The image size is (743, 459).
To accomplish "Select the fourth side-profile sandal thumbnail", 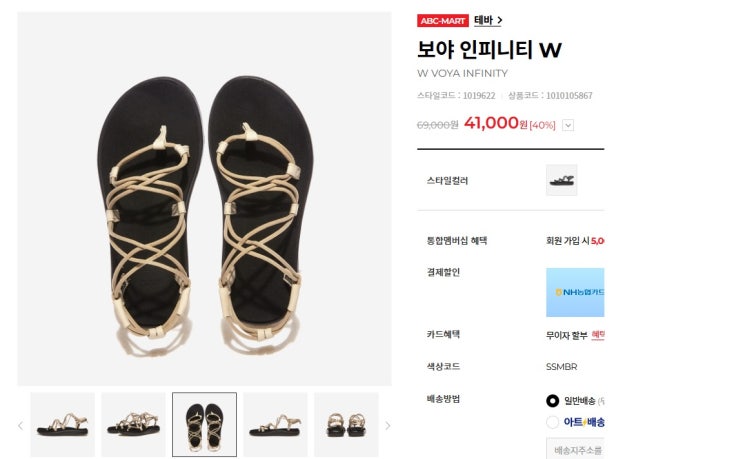I will click(x=275, y=425).
